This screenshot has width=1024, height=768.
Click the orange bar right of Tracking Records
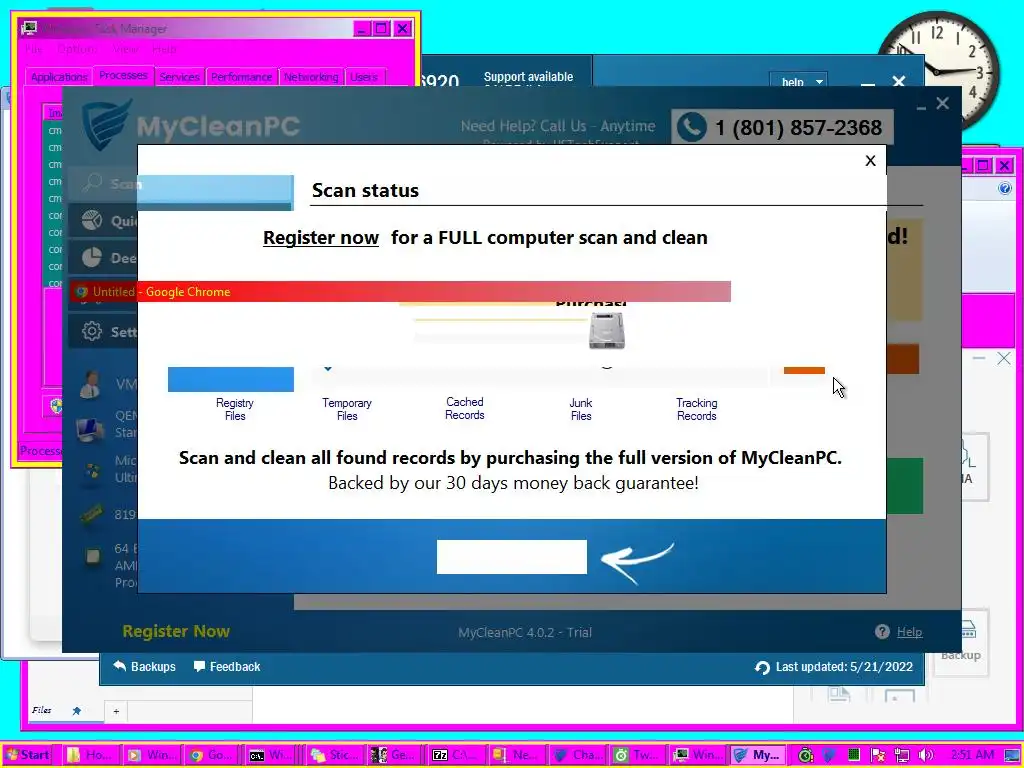[x=804, y=370]
